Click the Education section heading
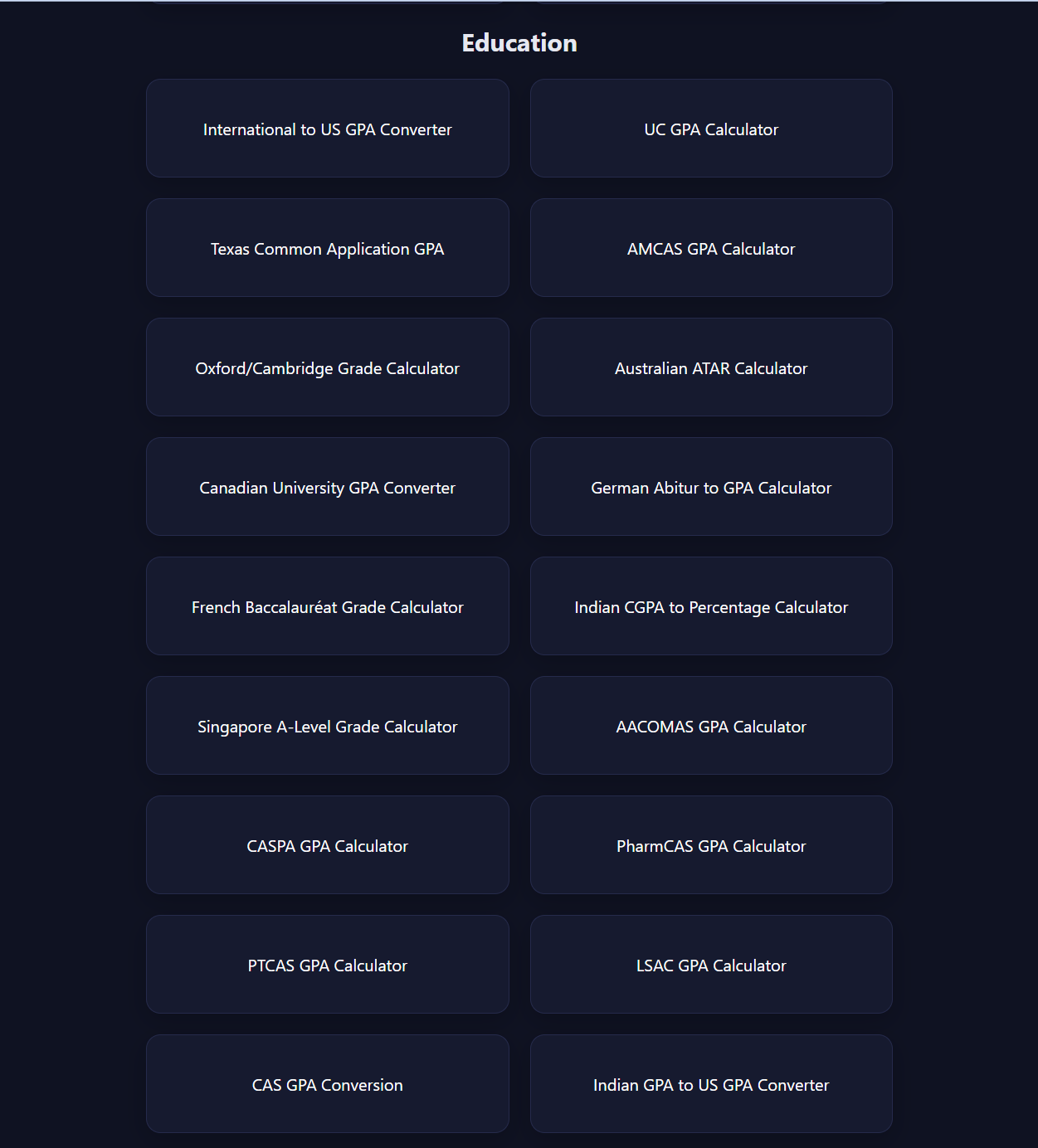This screenshot has height=1148, width=1038. pyautogui.click(x=519, y=43)
